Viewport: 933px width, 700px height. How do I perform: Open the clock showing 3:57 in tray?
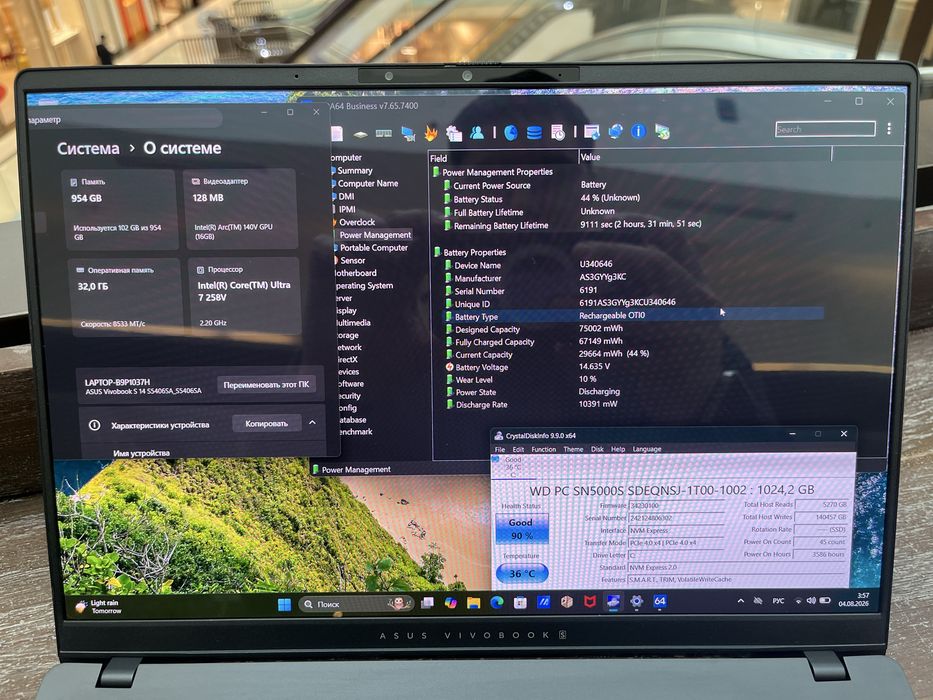pyautogui.click(x=854, y=599)
